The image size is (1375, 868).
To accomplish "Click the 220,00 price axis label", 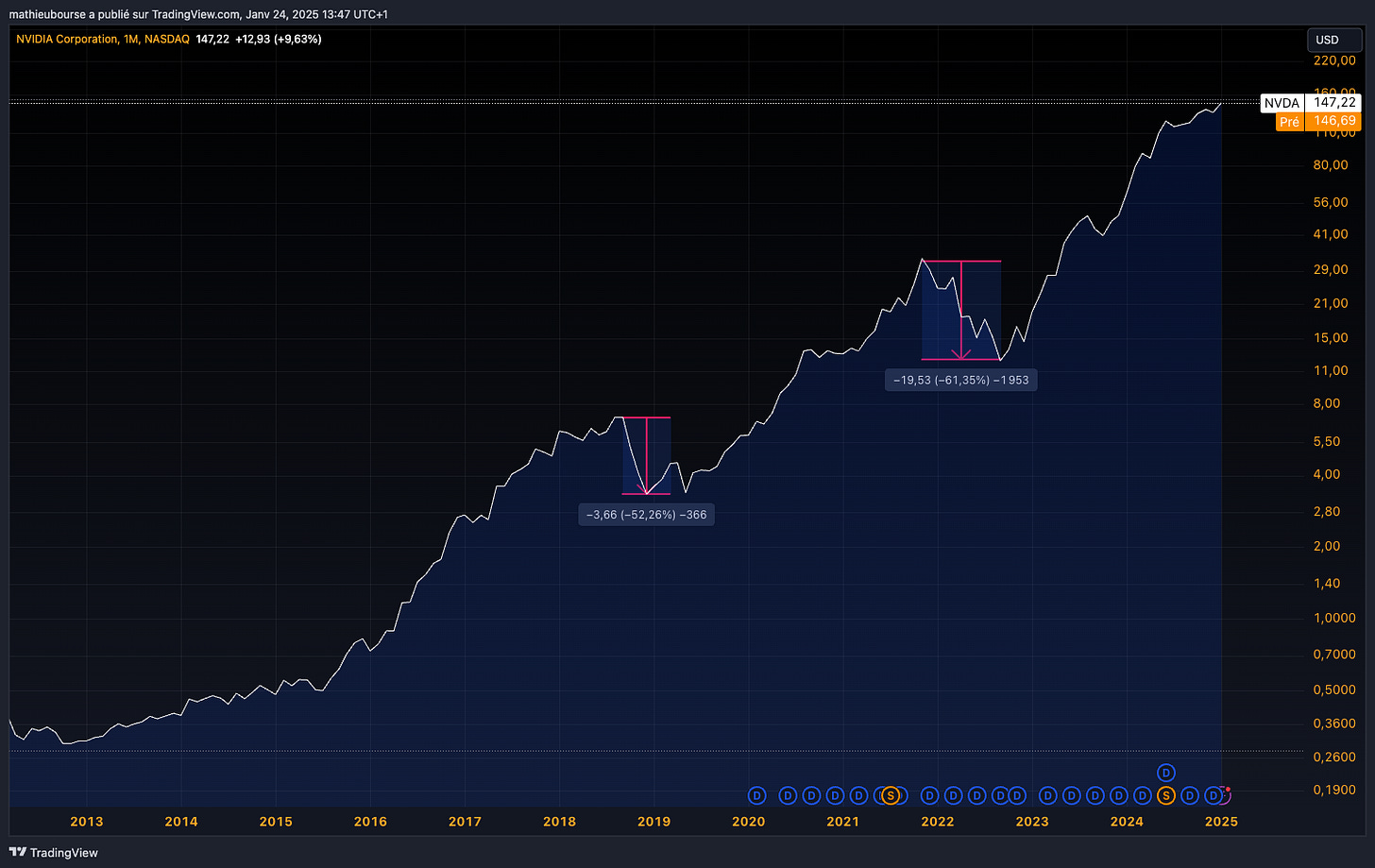I will tap(1334, 60).
